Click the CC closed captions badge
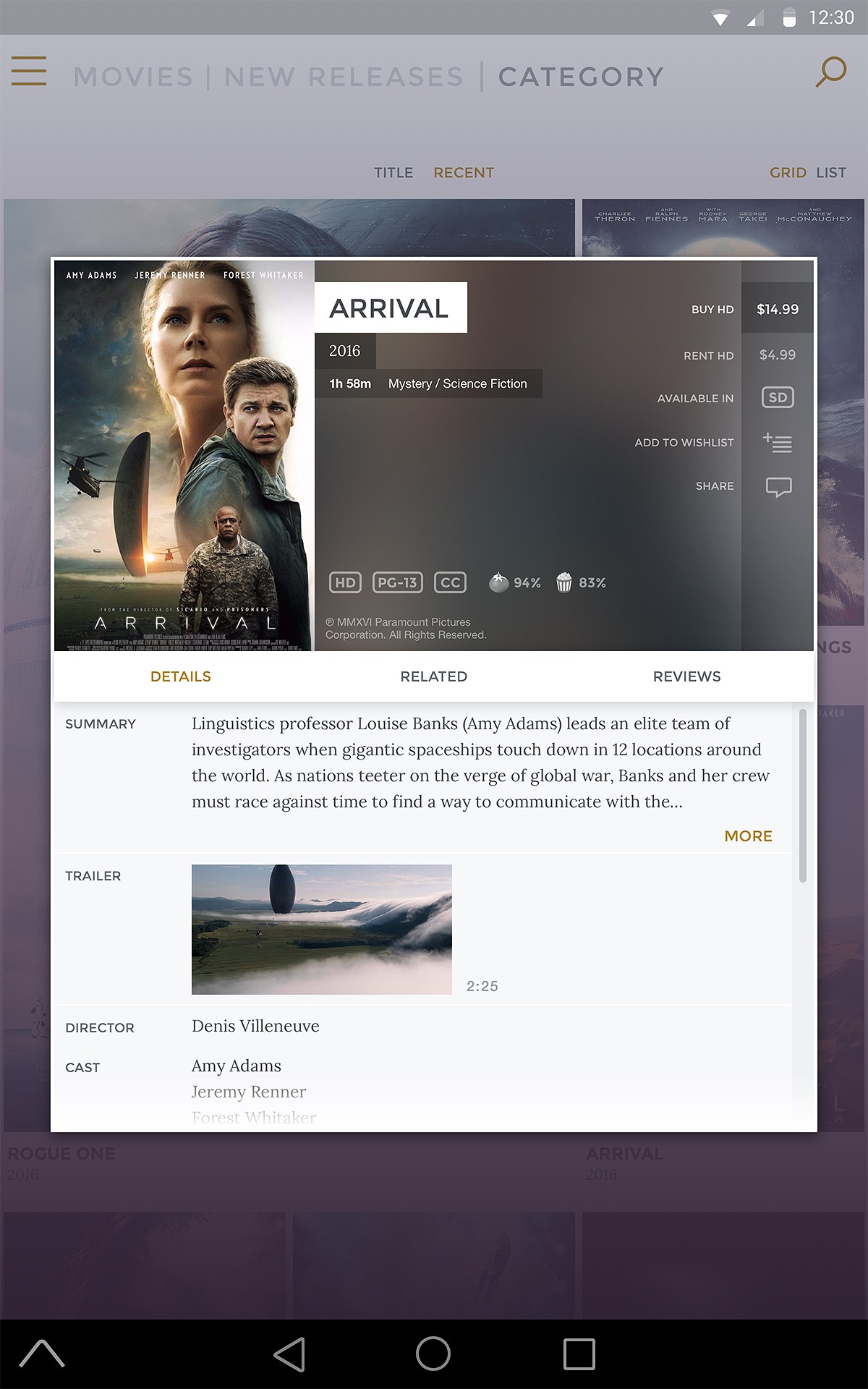 click(x=450, y=582)
